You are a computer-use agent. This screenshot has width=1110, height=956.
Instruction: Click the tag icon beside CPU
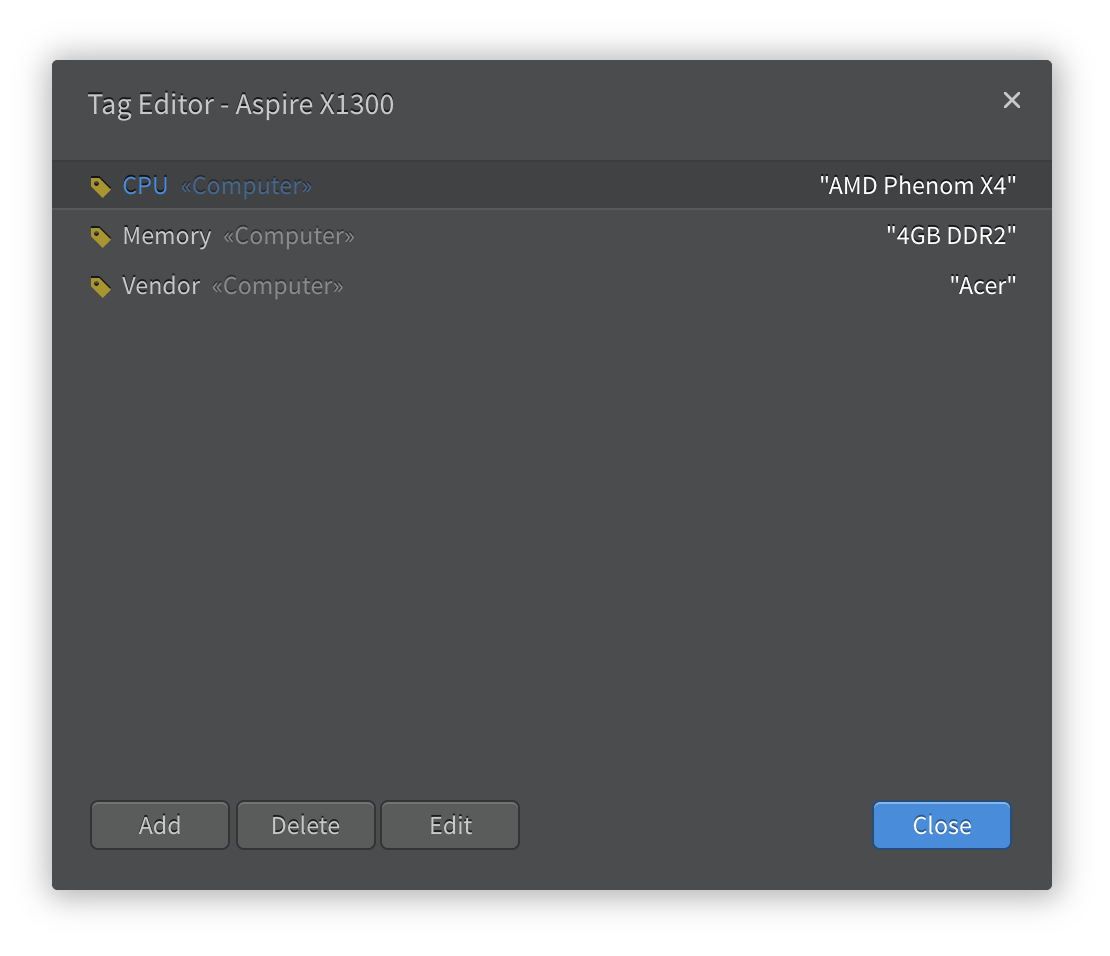pos(101,187)
